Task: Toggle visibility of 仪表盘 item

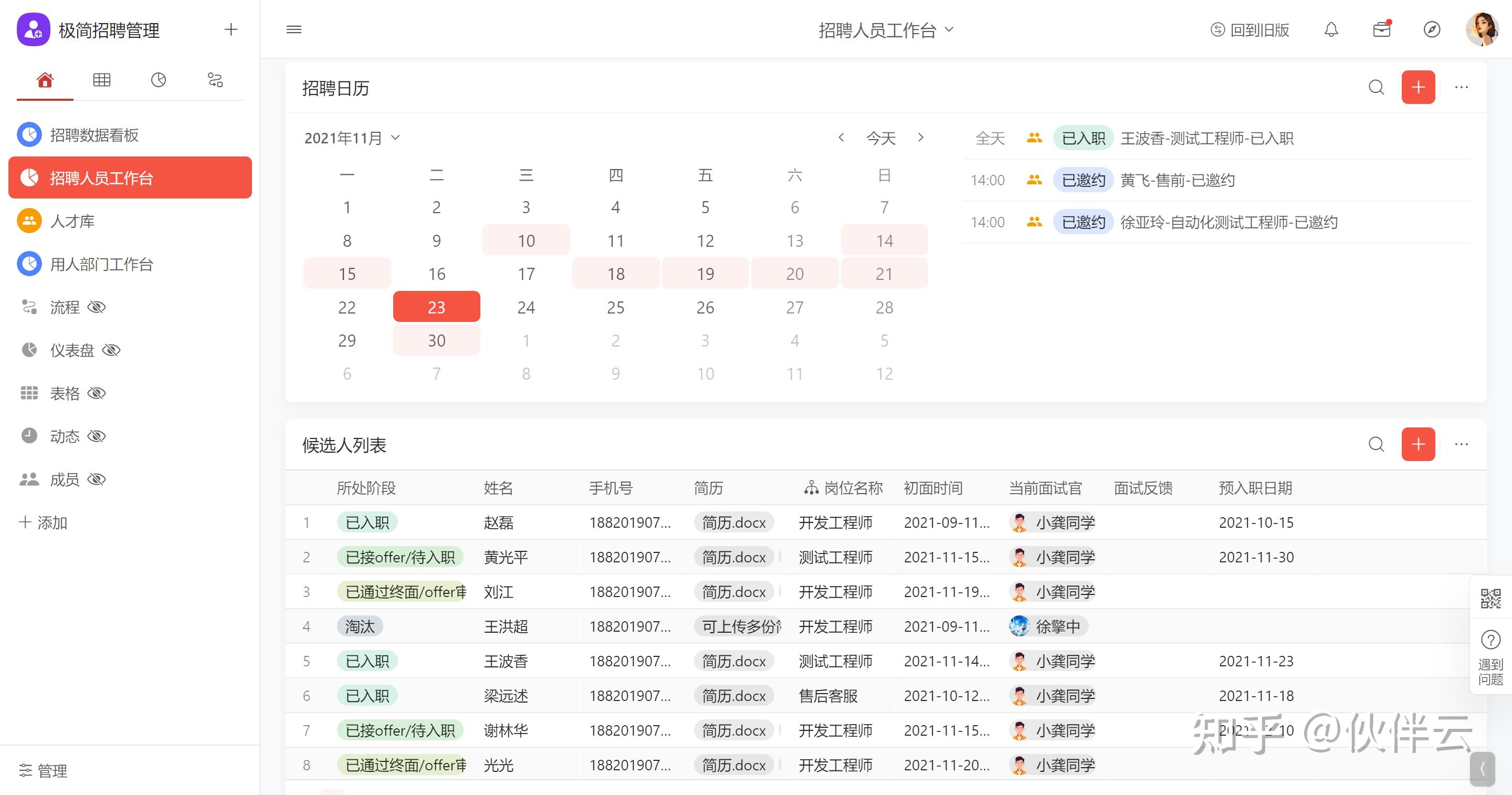Action: (111, 351)
